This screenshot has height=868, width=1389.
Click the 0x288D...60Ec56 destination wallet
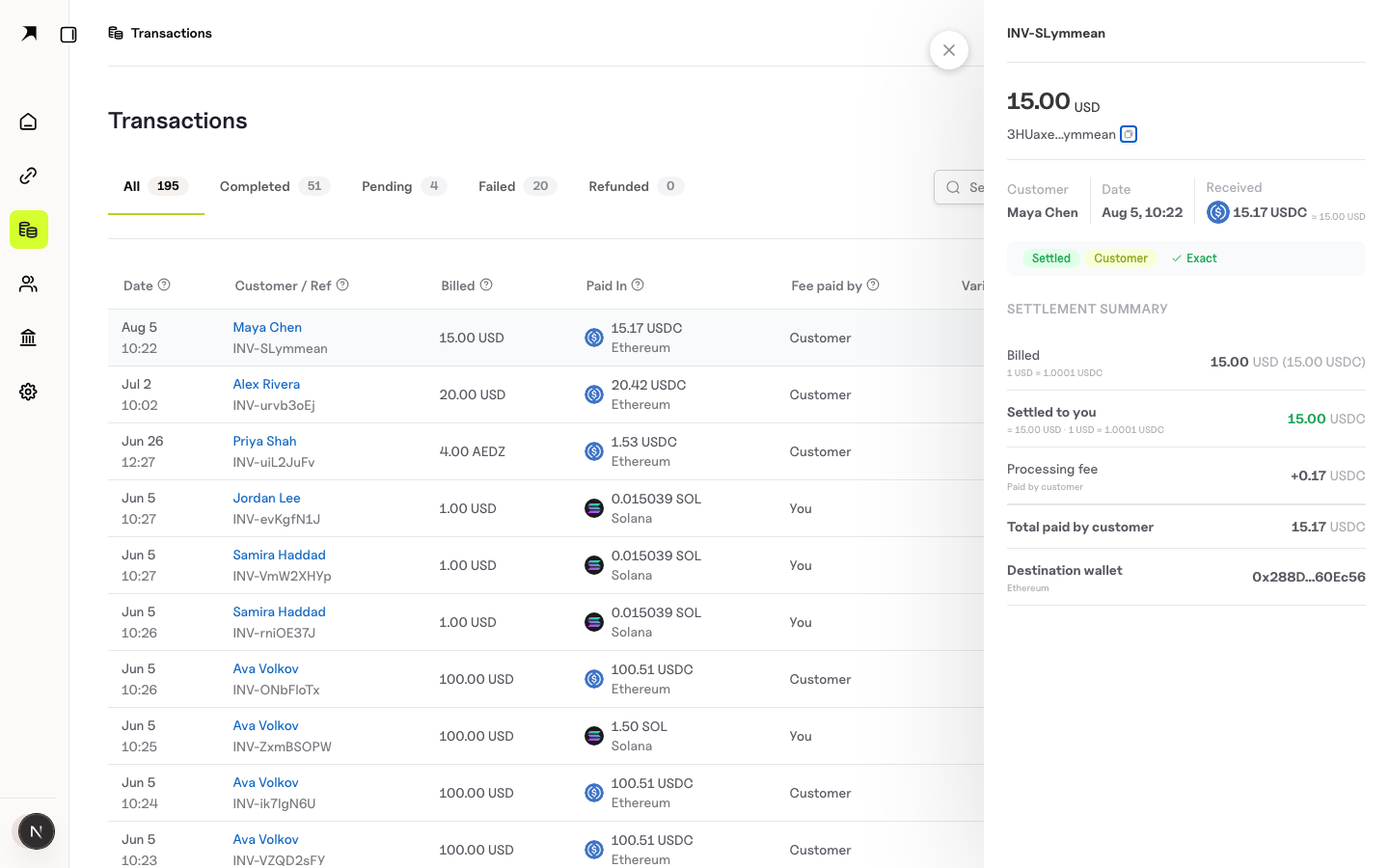(1308, 577)
